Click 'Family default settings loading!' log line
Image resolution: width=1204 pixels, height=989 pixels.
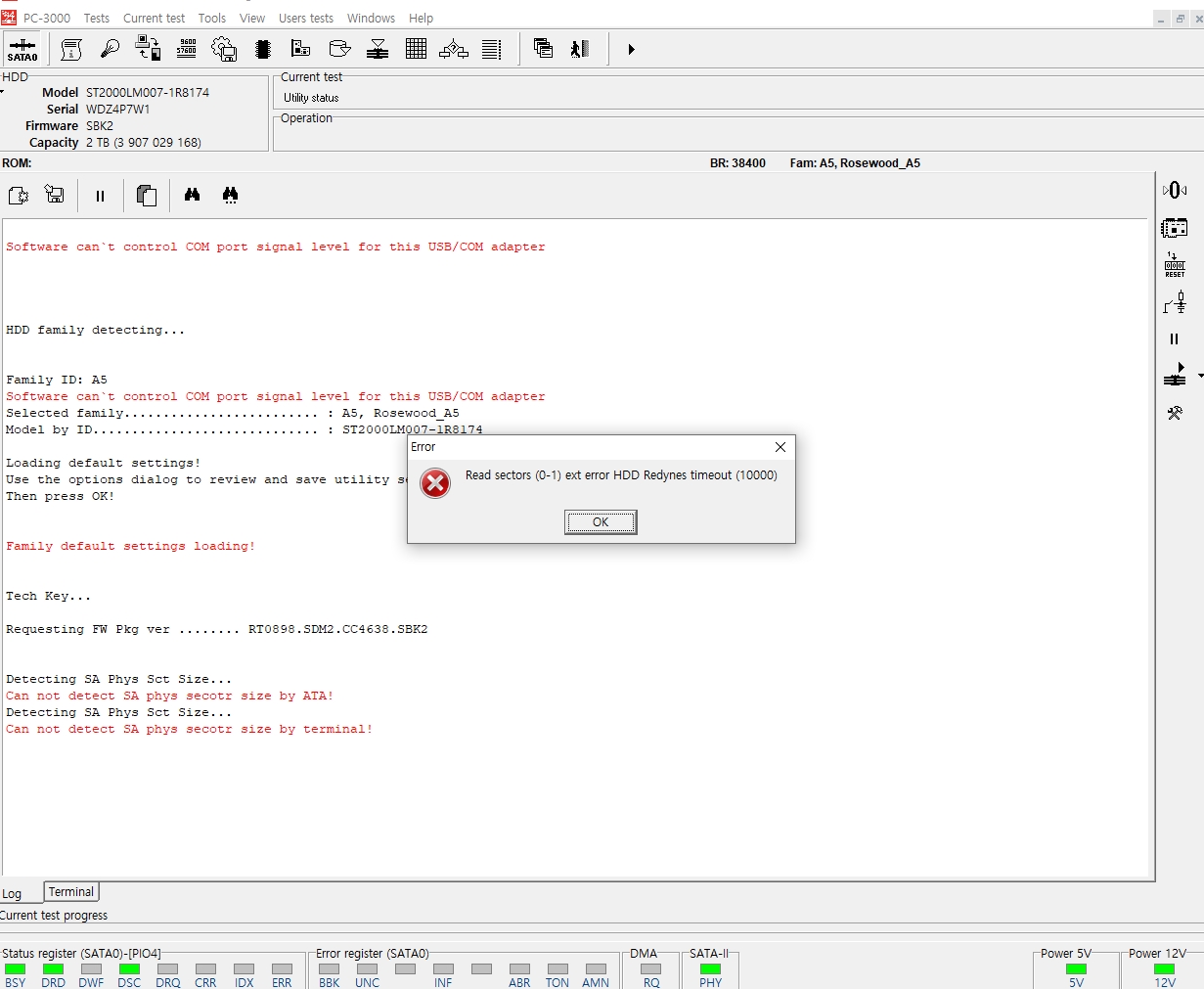pos(131,546)
